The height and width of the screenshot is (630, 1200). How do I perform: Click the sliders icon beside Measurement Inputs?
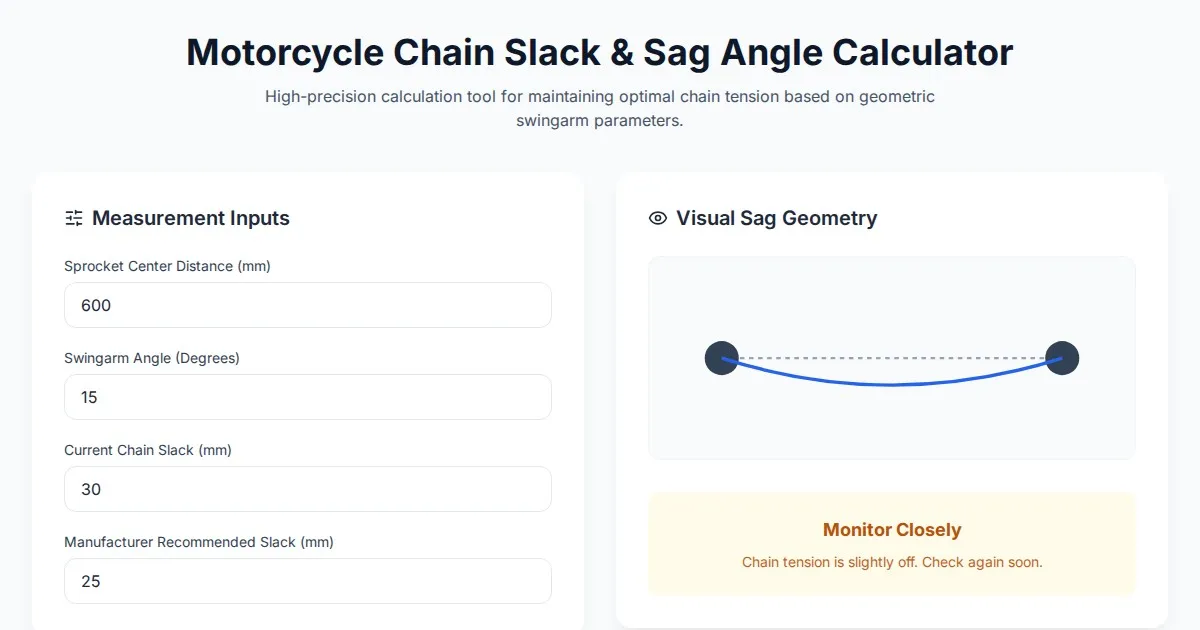pyautogui.click(x=73, y=218)
